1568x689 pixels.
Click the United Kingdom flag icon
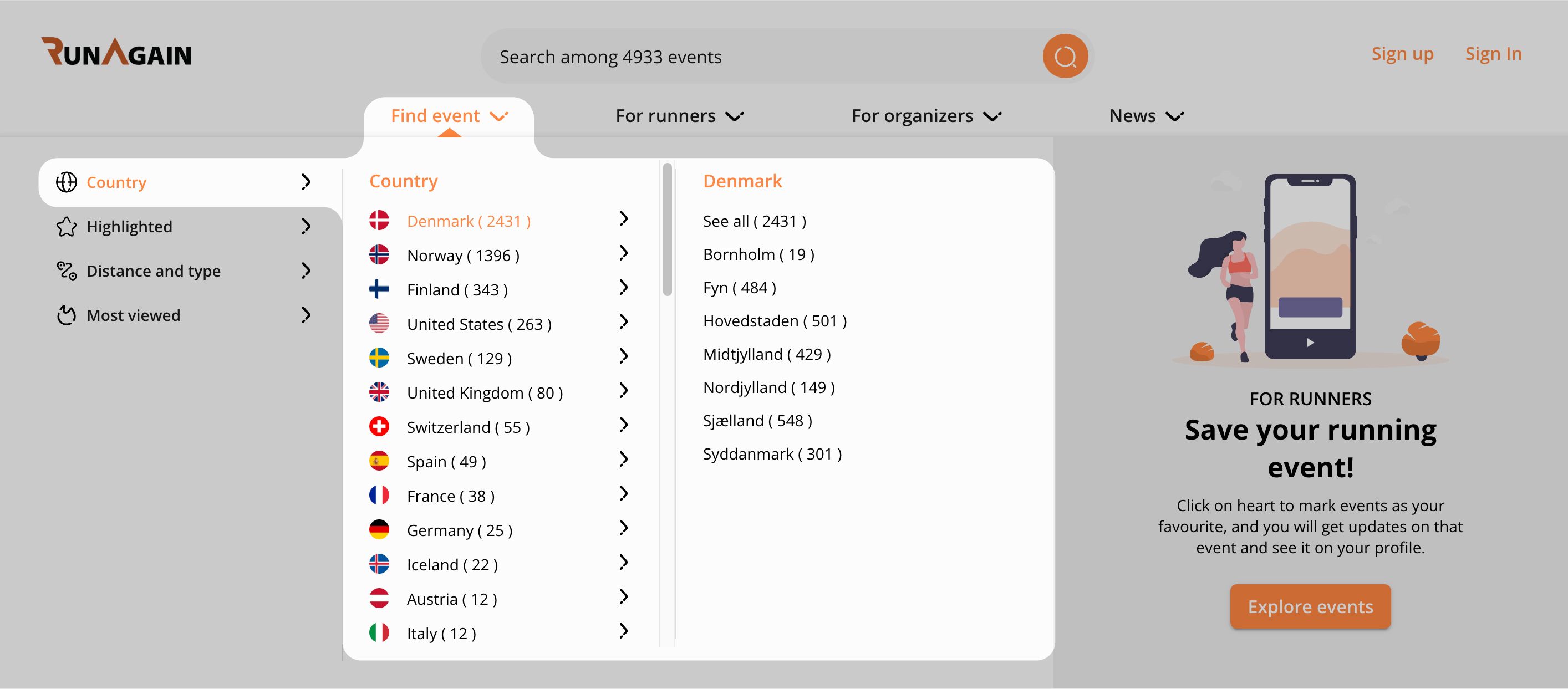(379, 392)
